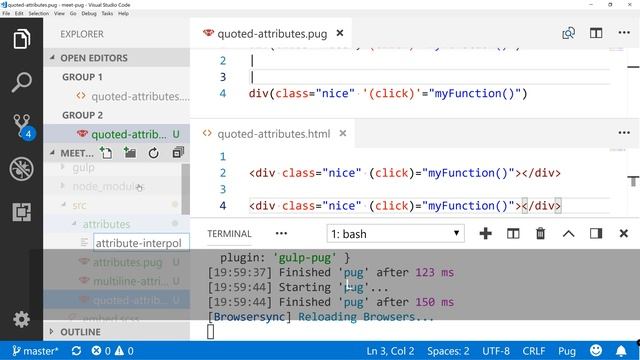Open the errors and warnings in status bar
Image resolution: width=640 pixels, height=360 pixels.
113,351
